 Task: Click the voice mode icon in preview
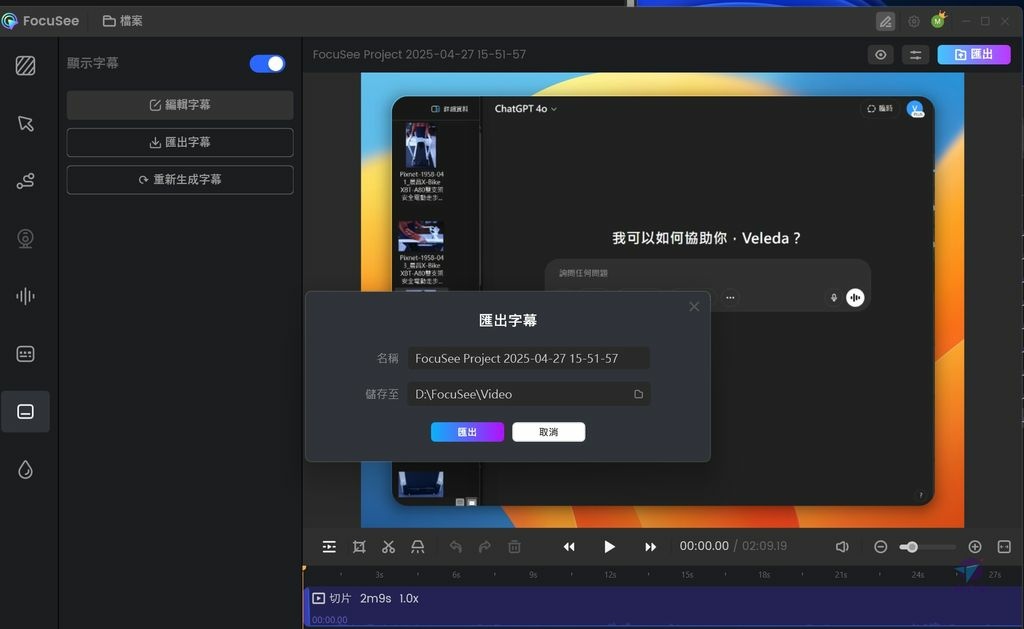(855, 298)
